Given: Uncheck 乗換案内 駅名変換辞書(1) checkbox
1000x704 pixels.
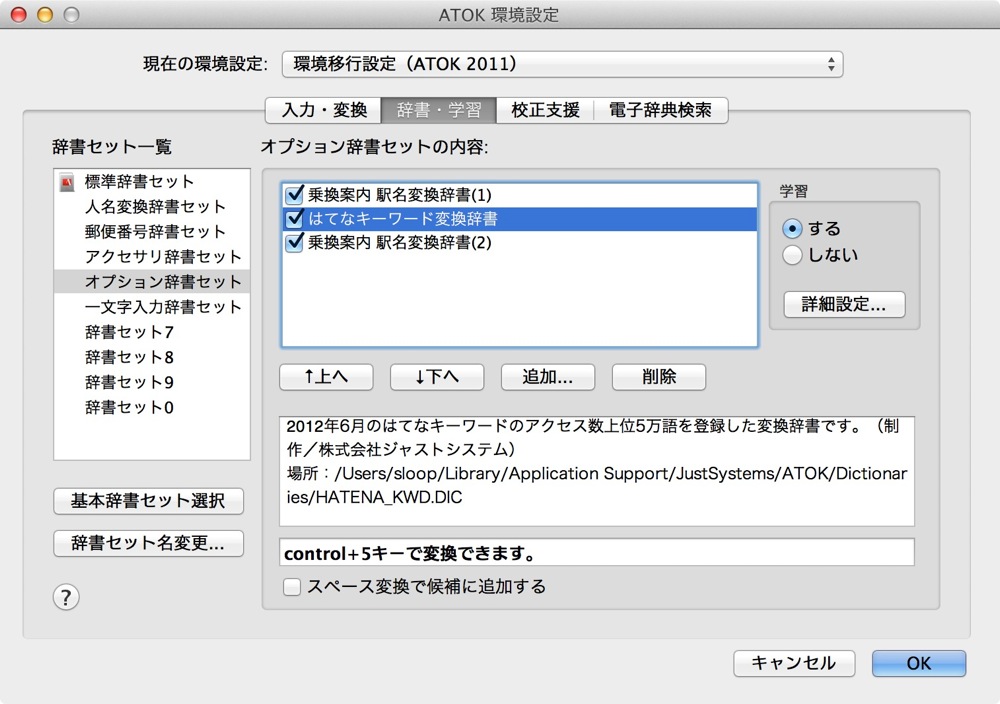Looking at the screenshot, I should pyautogui.click(x=294, y=194).
